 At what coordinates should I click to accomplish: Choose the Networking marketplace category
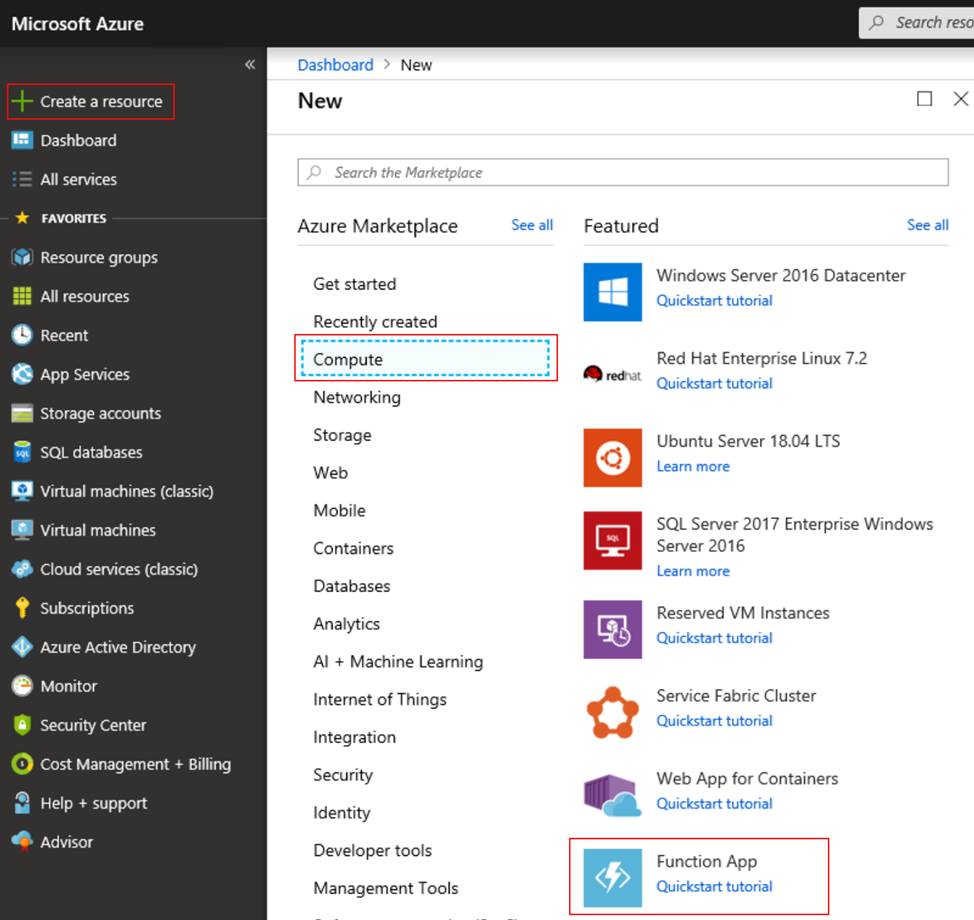tap(357, 397)
